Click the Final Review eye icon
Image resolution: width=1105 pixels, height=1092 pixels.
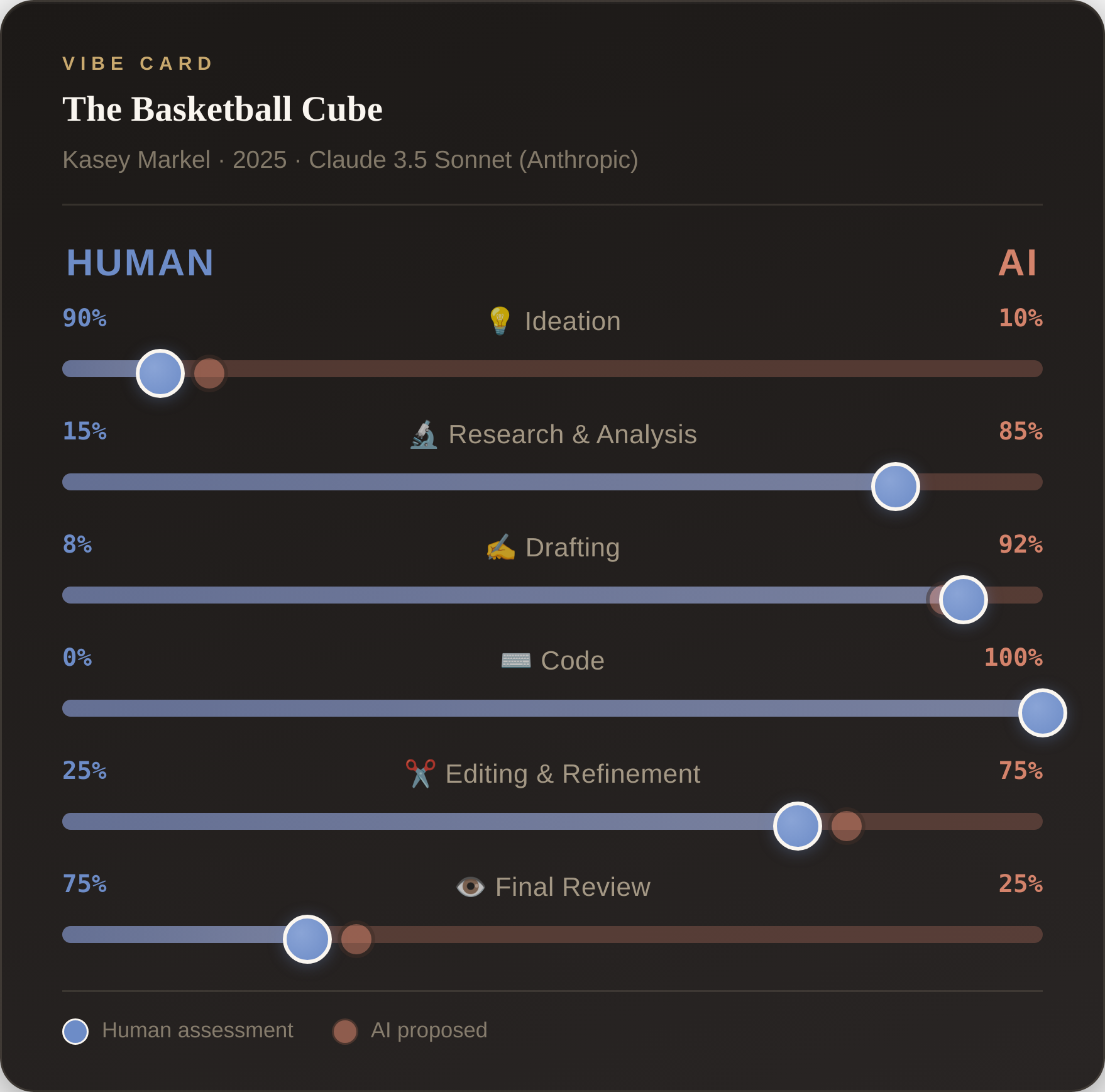pyautogui.click(x=470, y=887)
